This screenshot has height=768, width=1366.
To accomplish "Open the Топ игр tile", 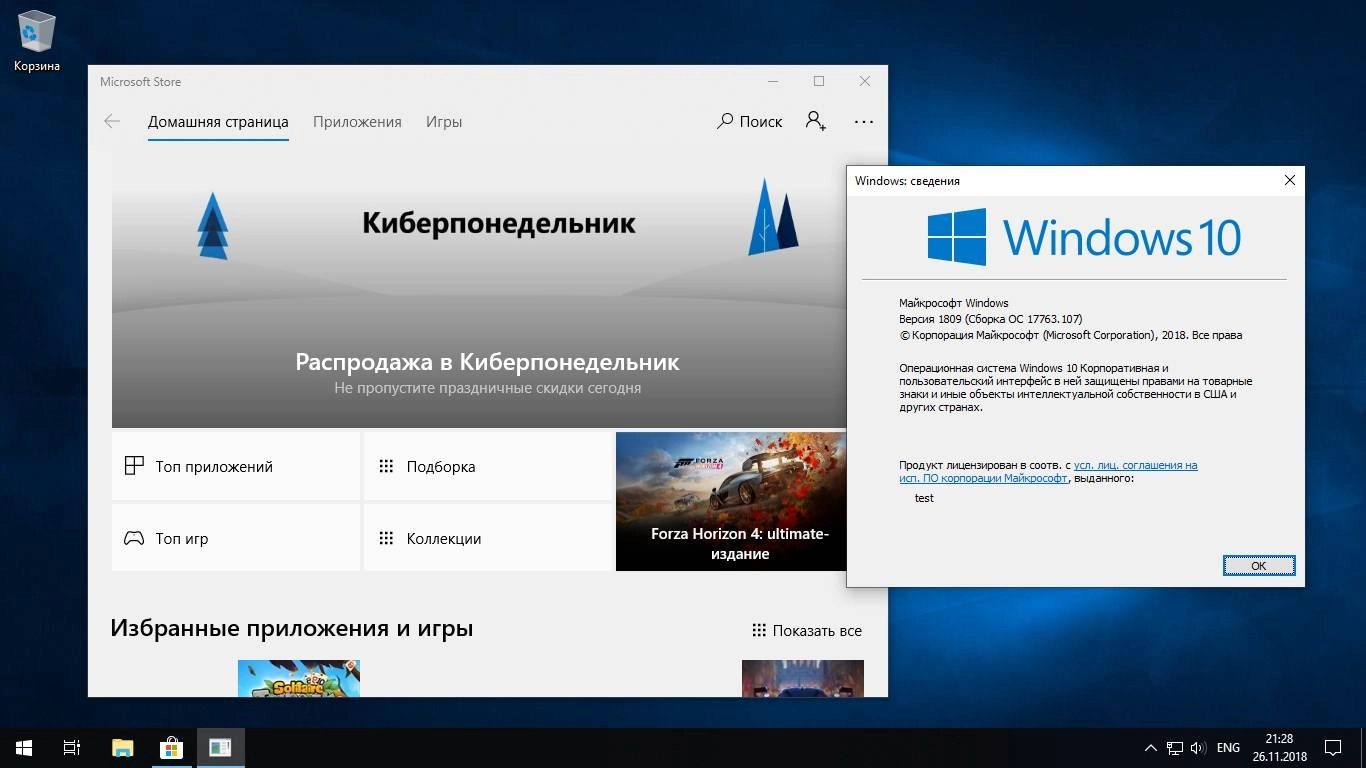I will [x=236, y=538].
